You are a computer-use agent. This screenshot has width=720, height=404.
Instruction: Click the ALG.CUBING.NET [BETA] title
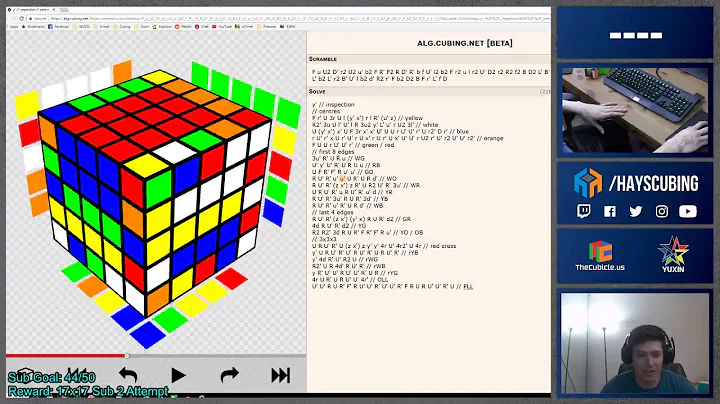tap(465, 43)
